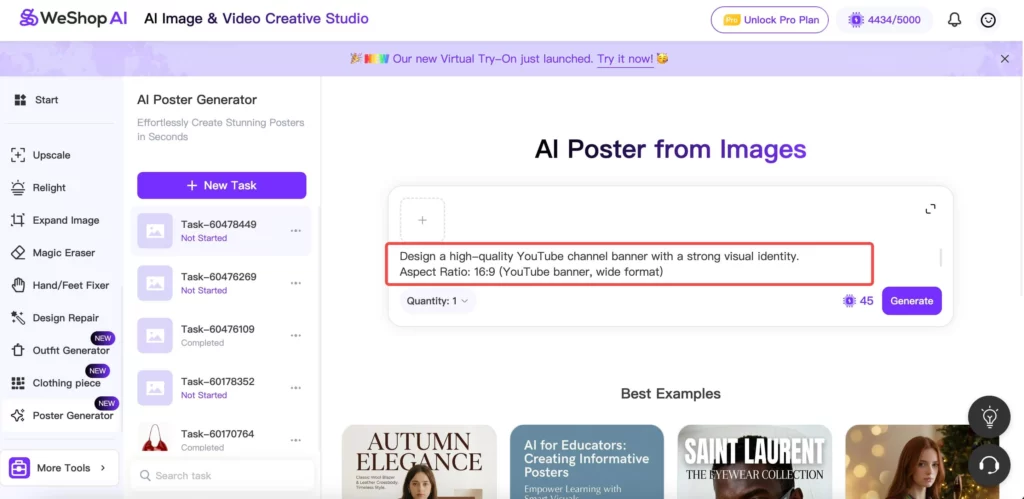Open the Relight menu label
Image resolution: width=1024 pixels, height=499 pixels.
(49, 187)
